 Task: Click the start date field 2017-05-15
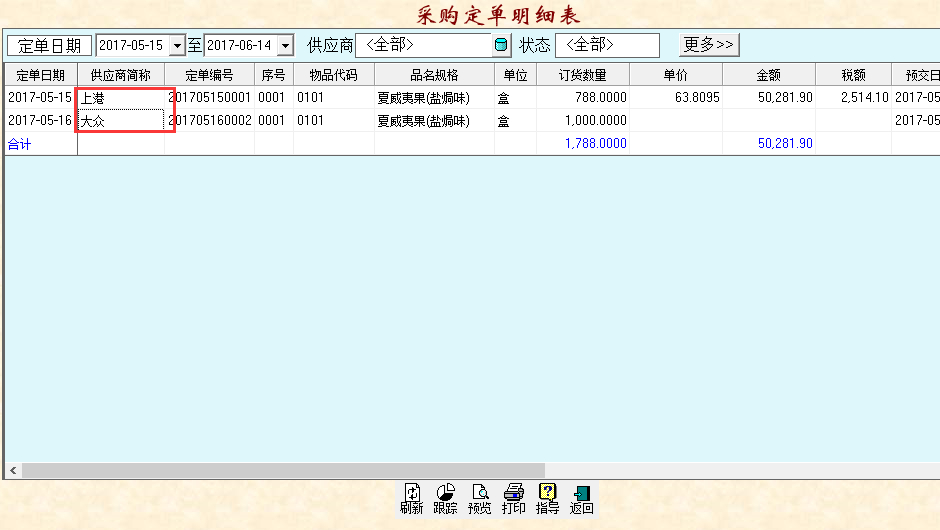click(x=132, y=46)
